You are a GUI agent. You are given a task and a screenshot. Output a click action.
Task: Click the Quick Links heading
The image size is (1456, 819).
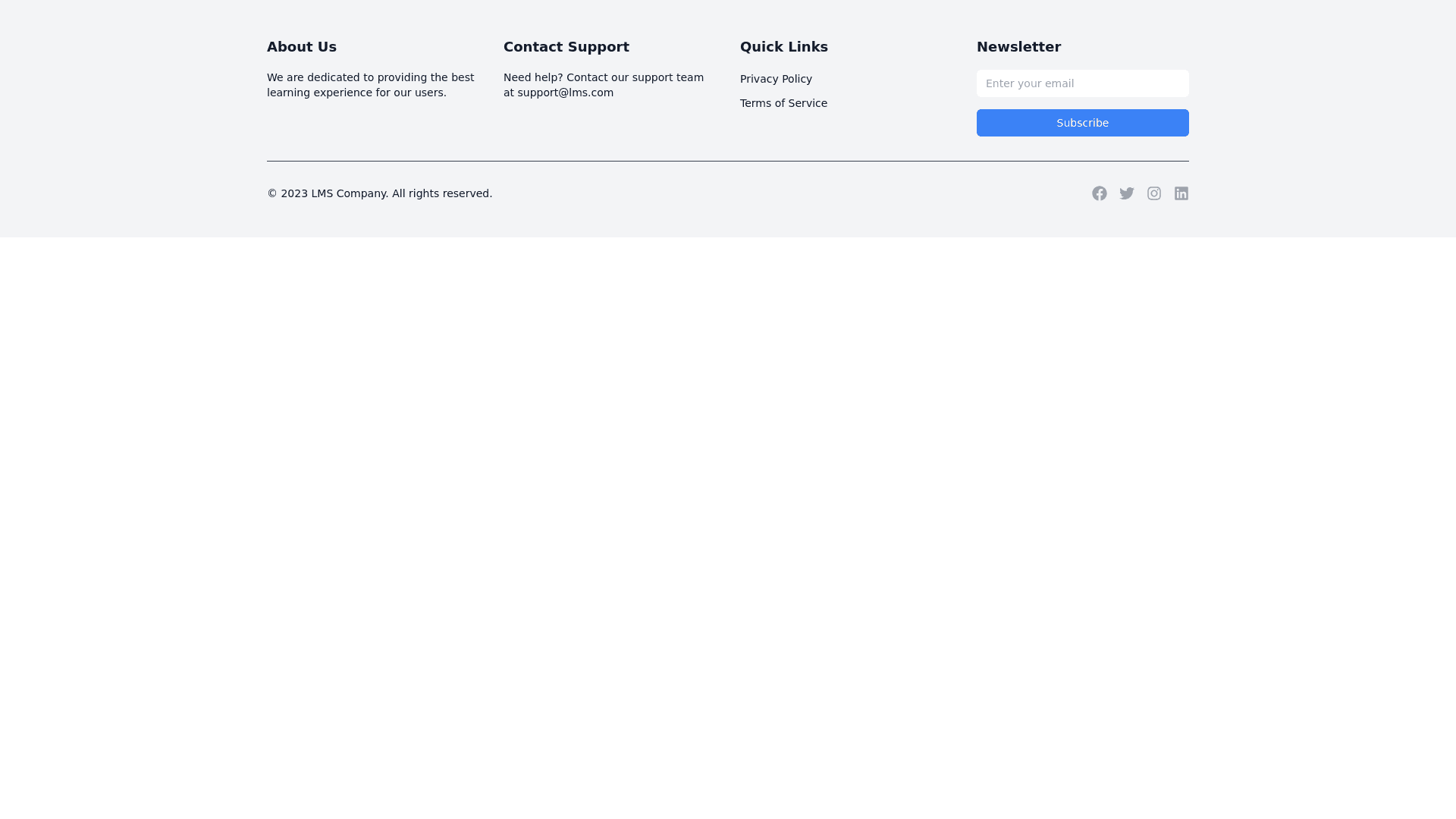pyautogui.click(x=783, y=47)
